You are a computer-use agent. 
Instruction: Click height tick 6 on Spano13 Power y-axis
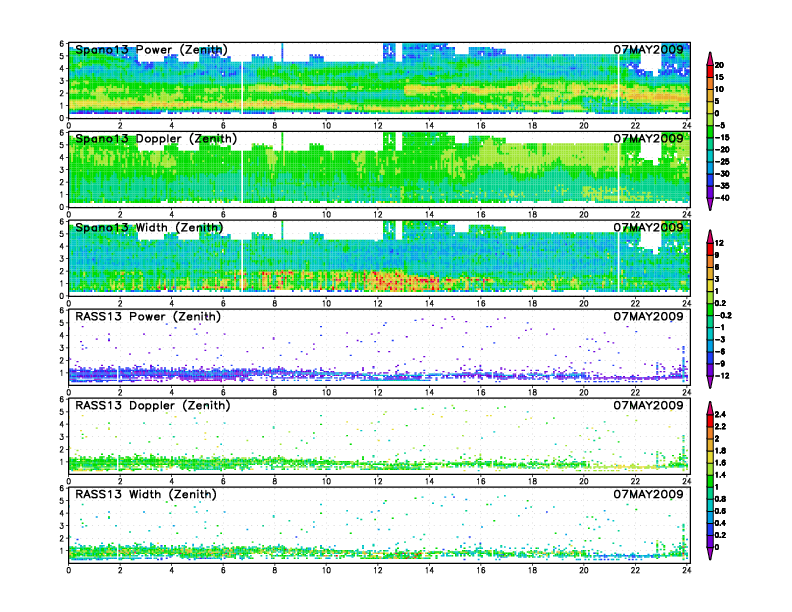click(x=62, y=44)
